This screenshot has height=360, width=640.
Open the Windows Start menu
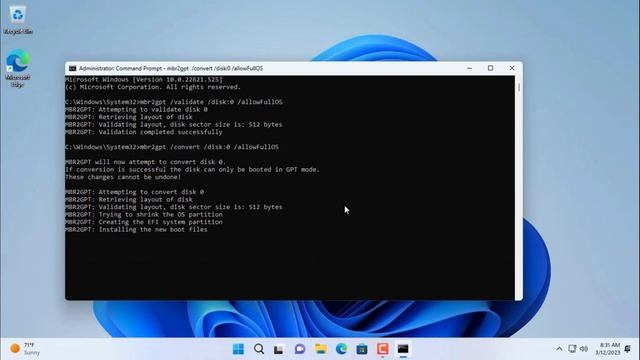238,349
